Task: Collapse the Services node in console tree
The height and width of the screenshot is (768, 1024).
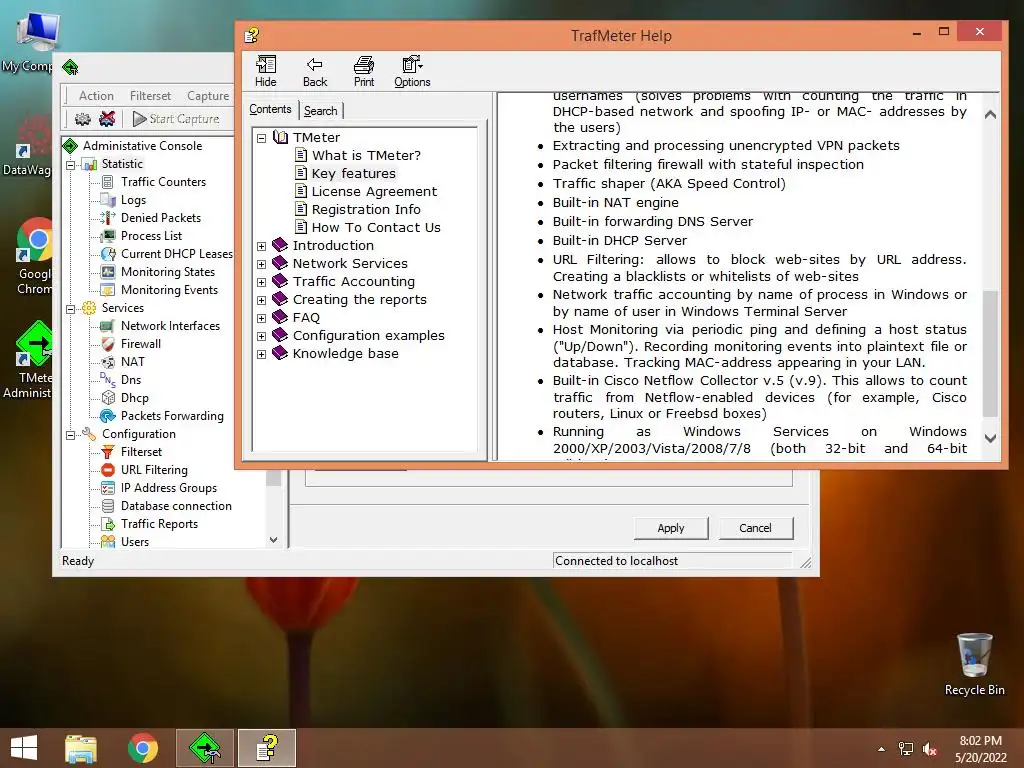Action: point(71,309)
